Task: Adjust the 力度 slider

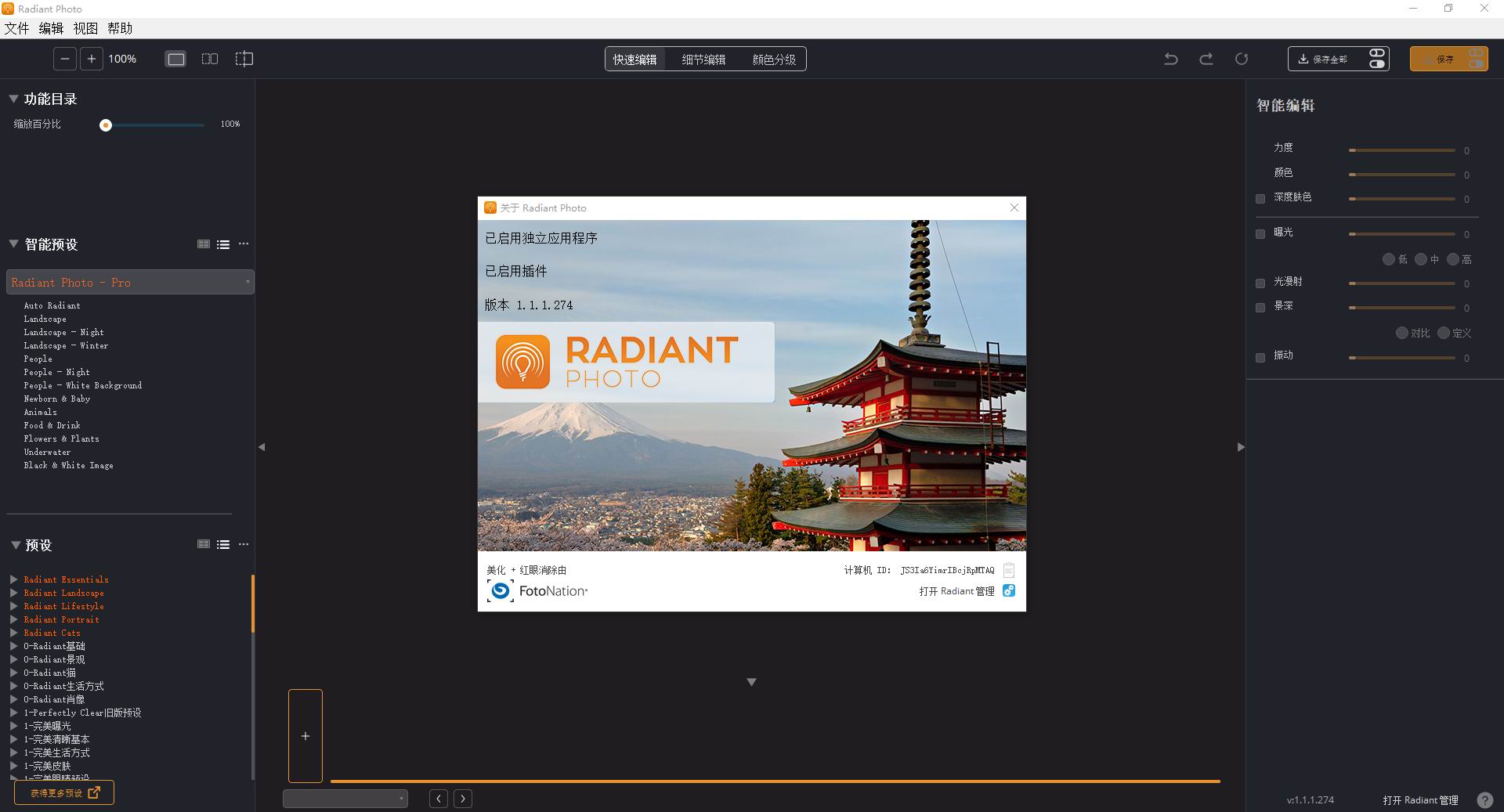Action: coord(1402,150)
